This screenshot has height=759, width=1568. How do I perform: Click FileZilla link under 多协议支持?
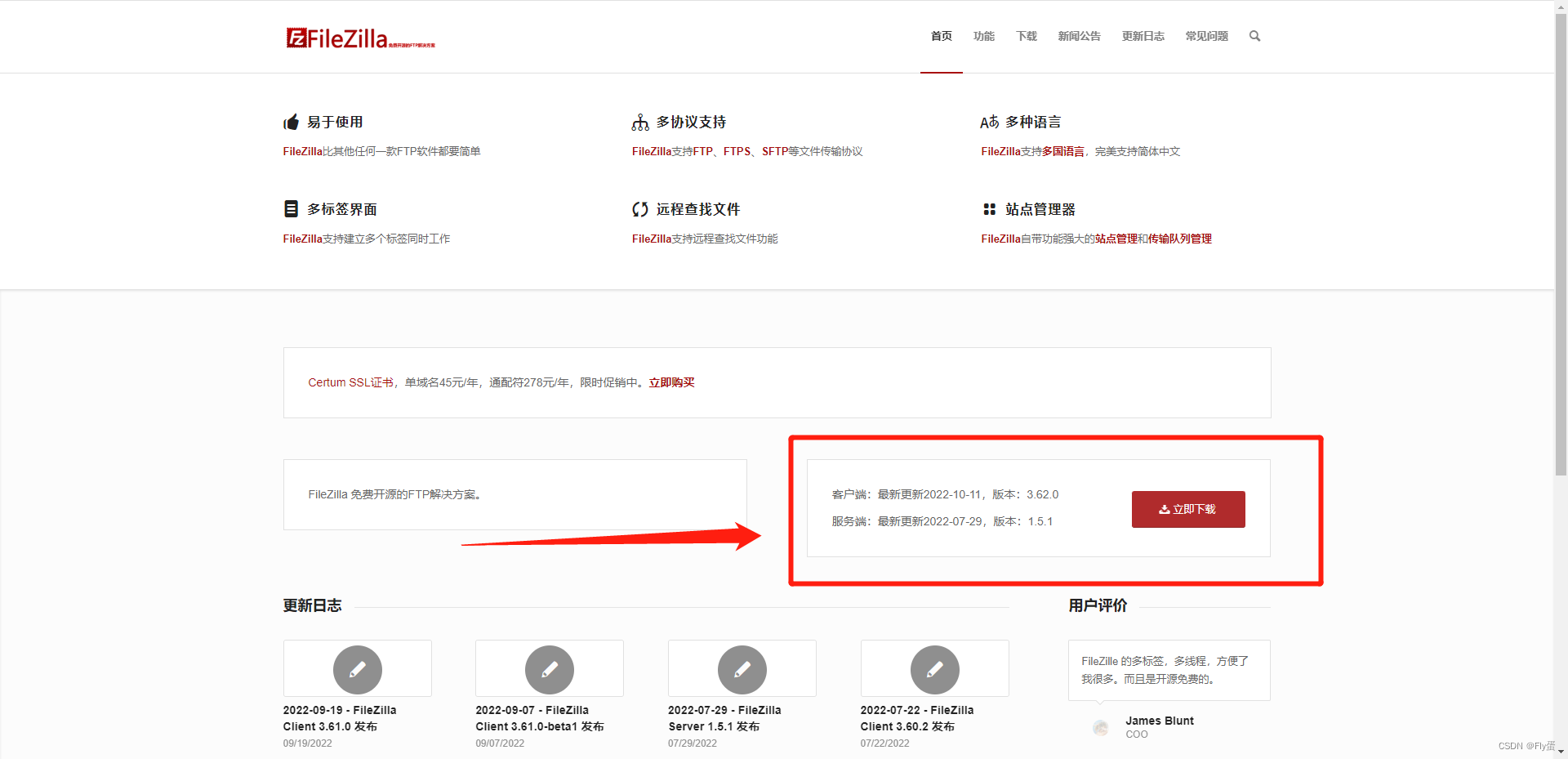[652, 151]
